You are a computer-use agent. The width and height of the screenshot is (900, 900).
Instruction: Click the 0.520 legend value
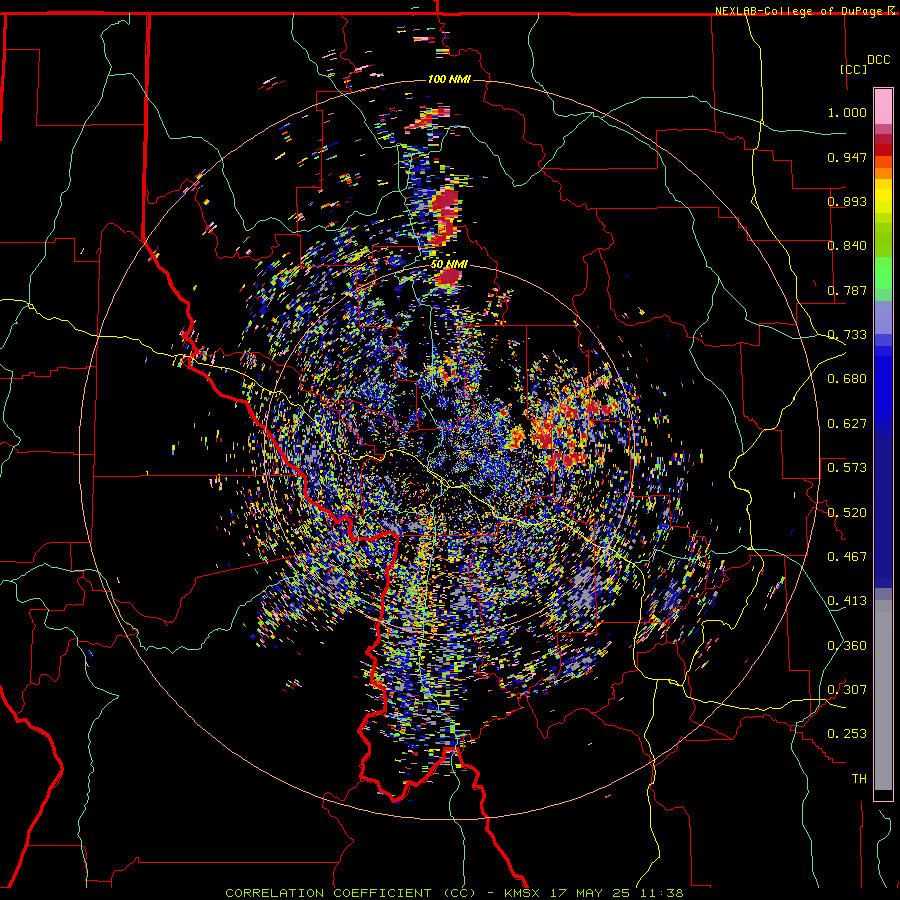[x=847, y=513]
